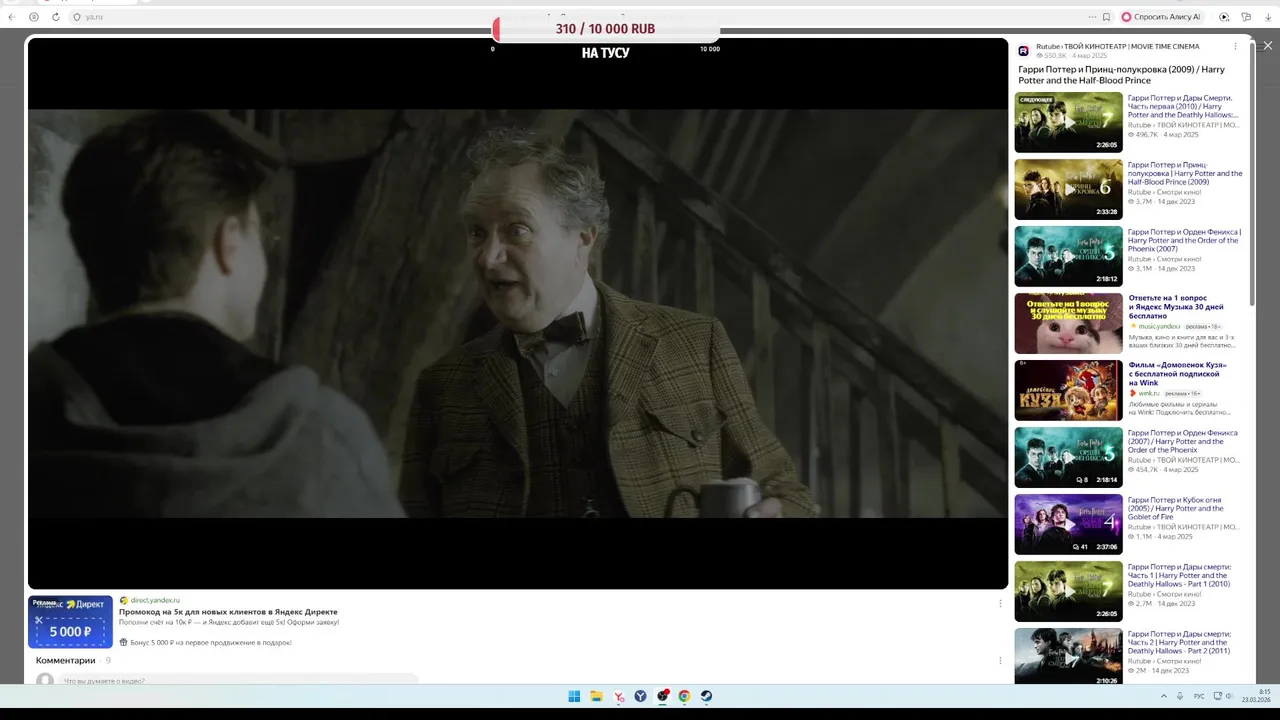Screen dimensions: 1280x720
Task: Click the main Harry Potter video player
Action: point(518,313)
